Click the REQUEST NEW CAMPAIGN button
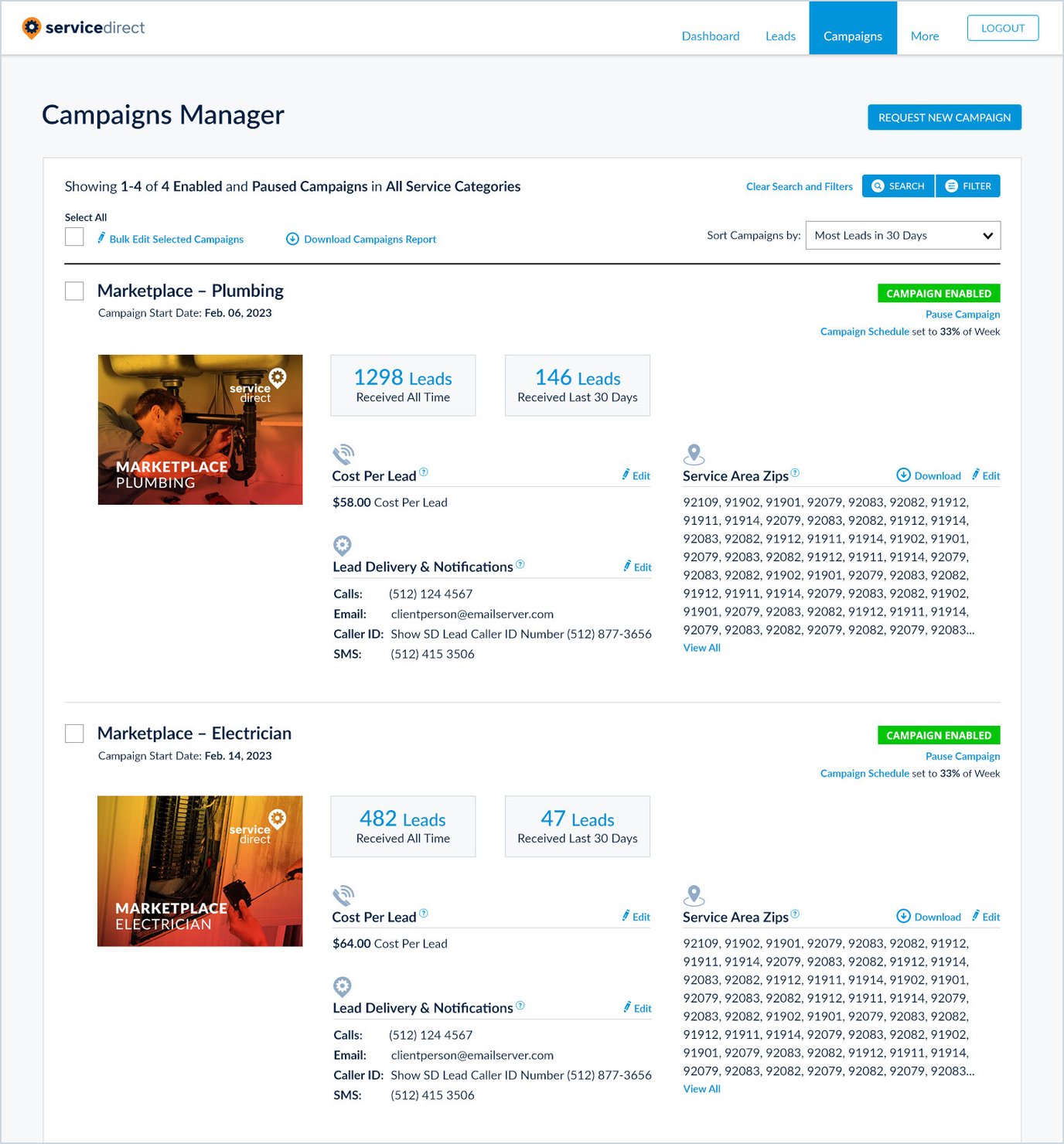1064x1144 pixels. [944, 117]
